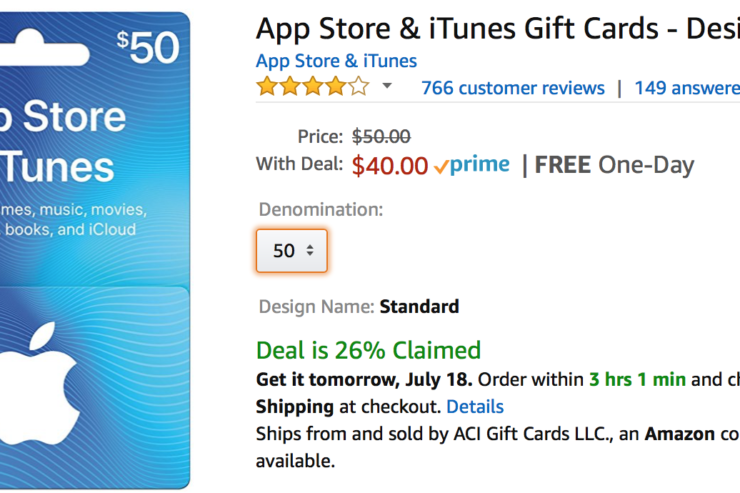Click the Details shipping link
740x493 pixels.
475,407
